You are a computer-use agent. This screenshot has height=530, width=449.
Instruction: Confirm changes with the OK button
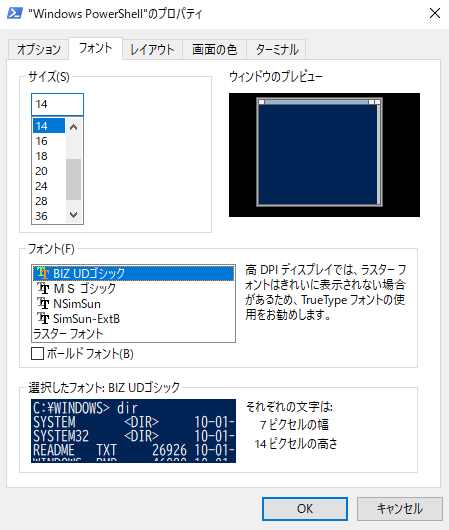pos(305,509)
